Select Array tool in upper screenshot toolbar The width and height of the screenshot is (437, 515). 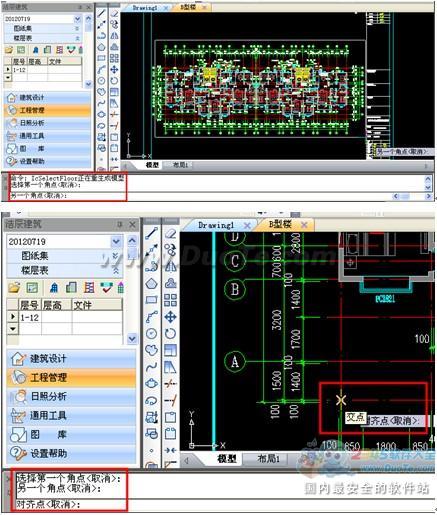point(114,58)
